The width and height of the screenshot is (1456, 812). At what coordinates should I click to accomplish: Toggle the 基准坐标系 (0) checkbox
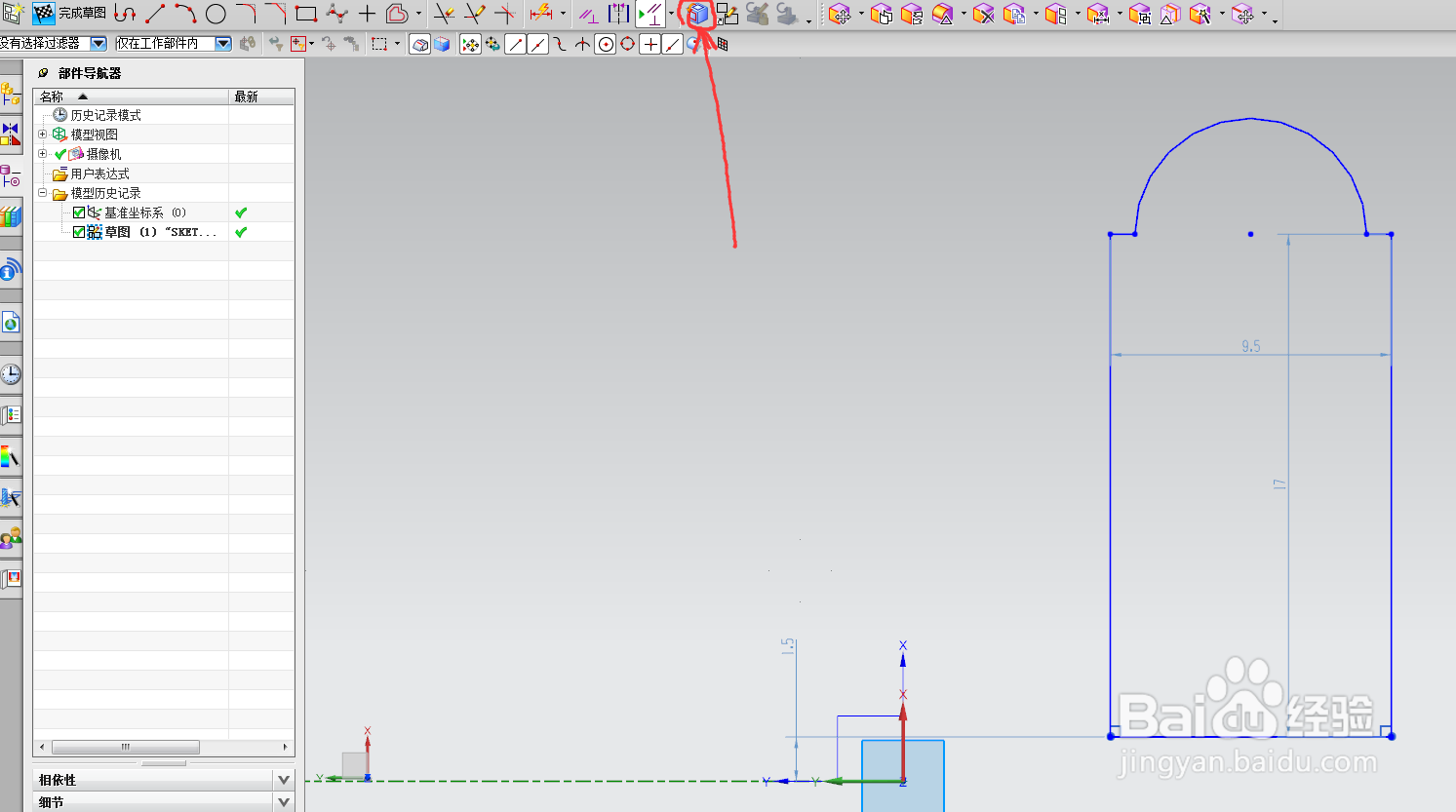pos(79,213)
